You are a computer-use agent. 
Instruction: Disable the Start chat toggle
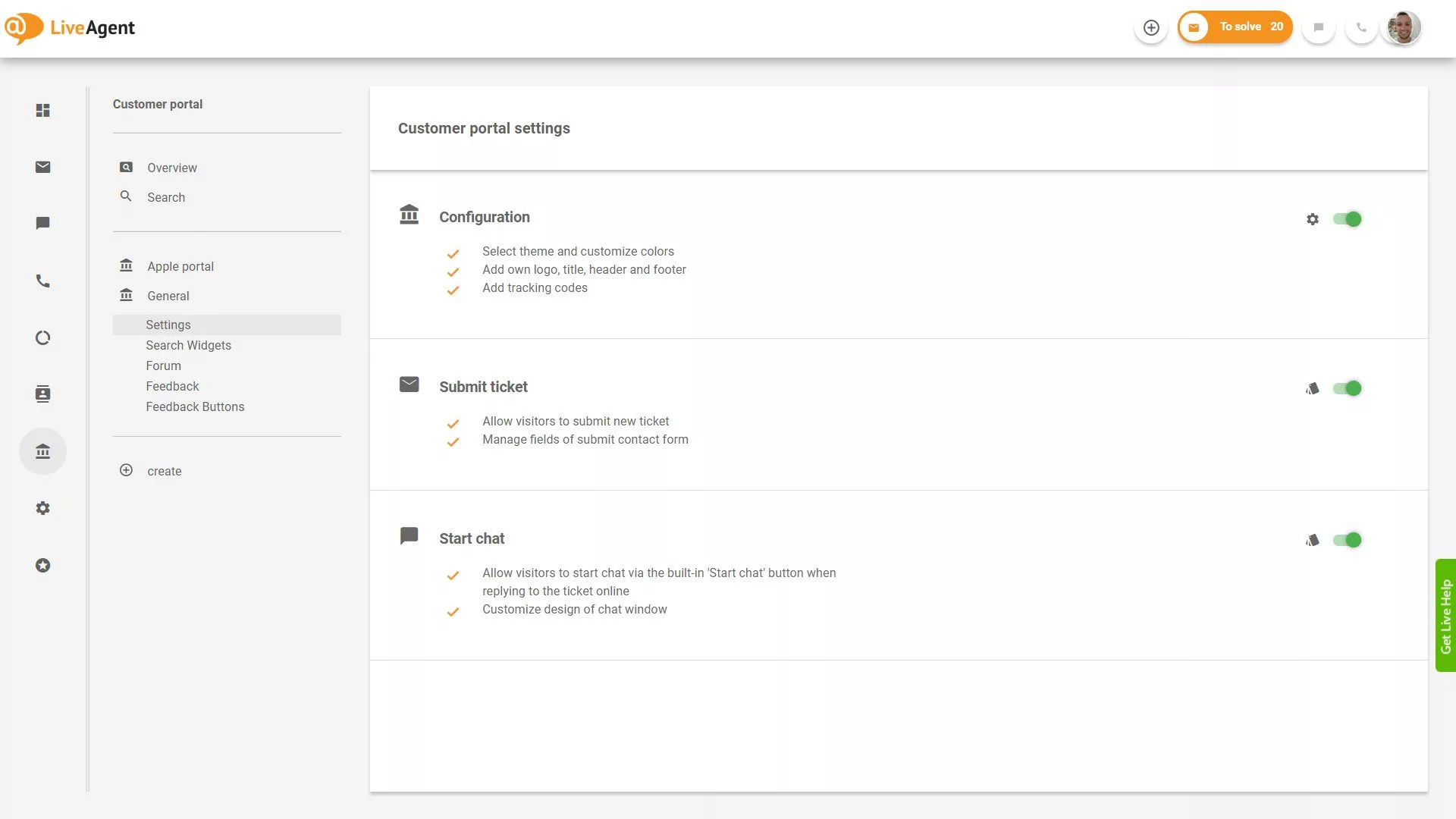click(1348, 539)
